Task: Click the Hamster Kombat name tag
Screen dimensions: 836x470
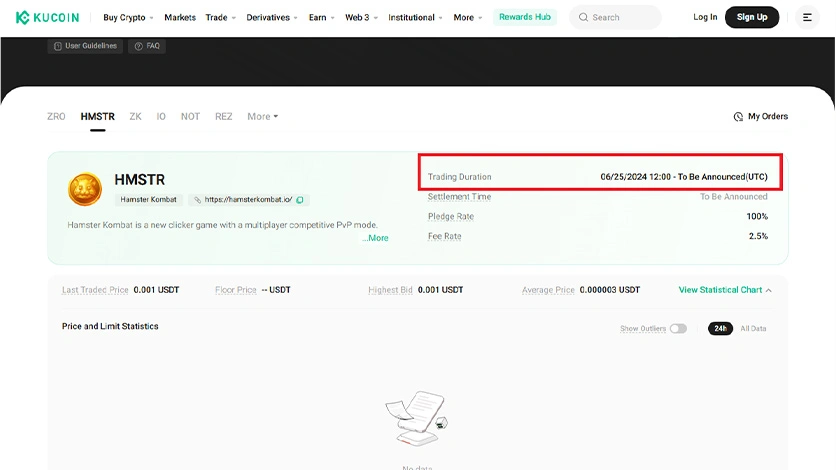Action: (148, 200)
